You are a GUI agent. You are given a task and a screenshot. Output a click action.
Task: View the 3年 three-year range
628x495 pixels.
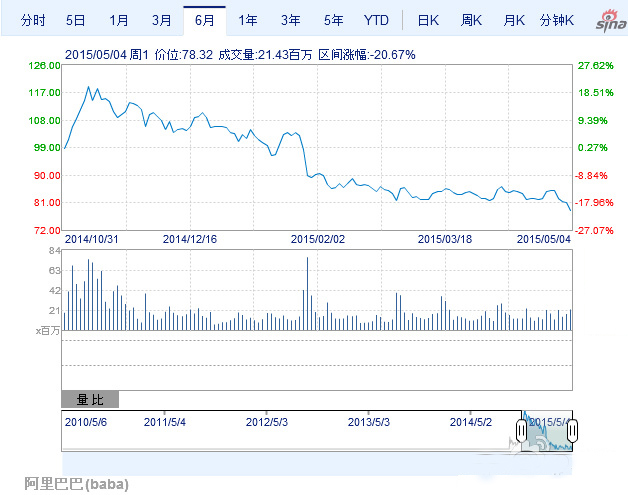pyautogui.click(x=291, y=20)
